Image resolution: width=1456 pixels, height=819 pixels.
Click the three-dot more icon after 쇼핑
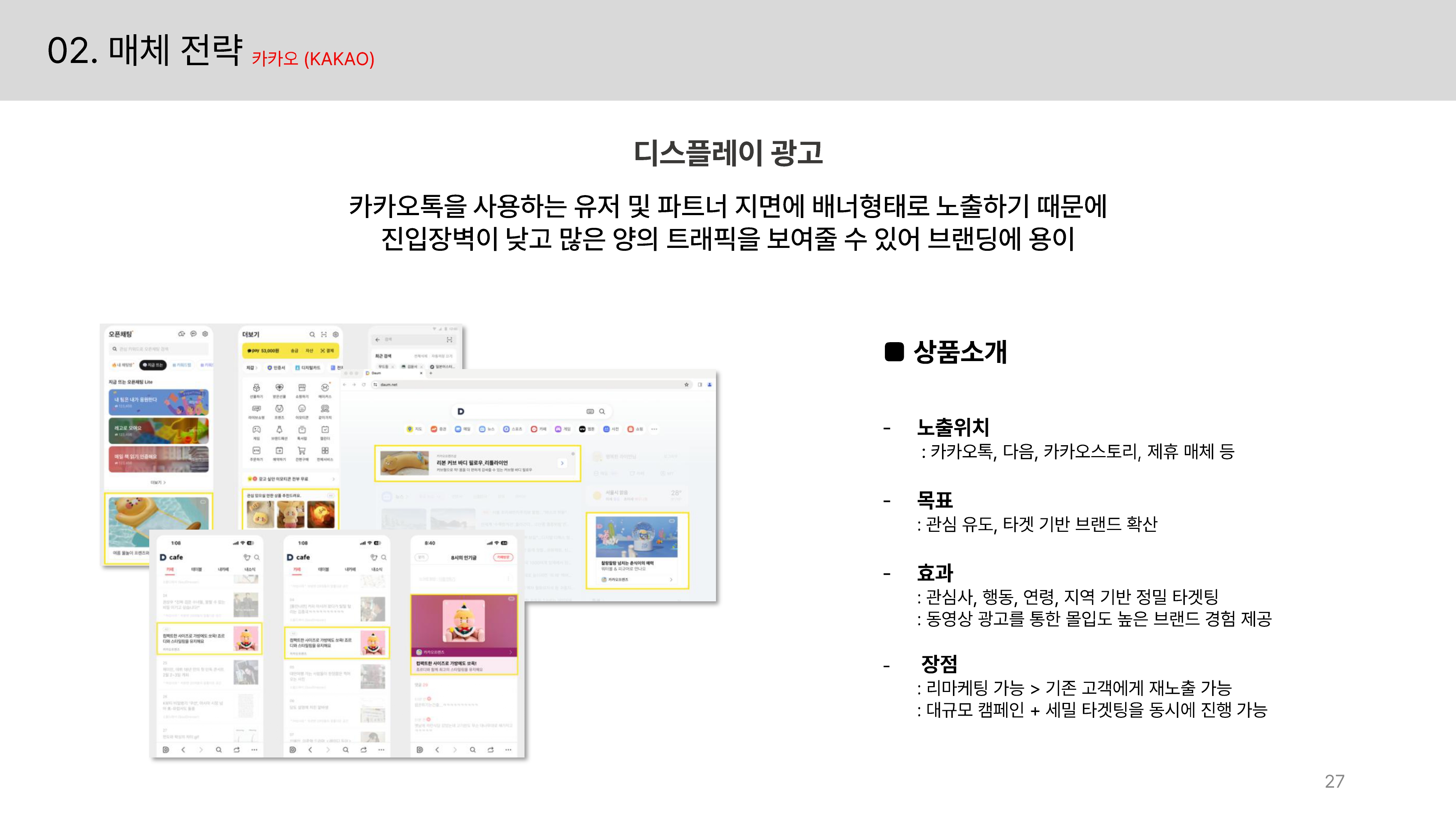654,429
